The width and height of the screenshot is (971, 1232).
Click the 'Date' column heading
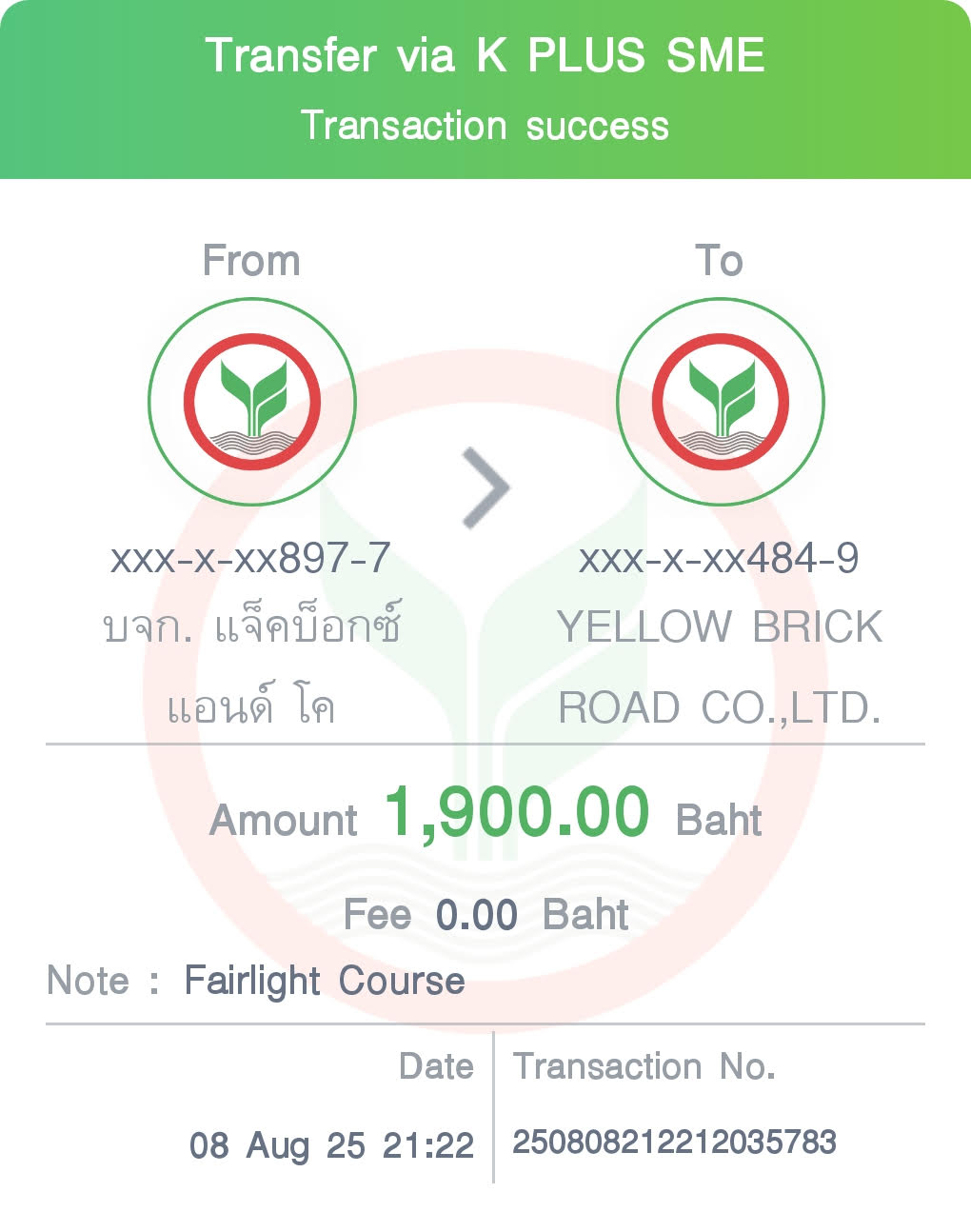pyautogui.click(x=436, y=1066)
